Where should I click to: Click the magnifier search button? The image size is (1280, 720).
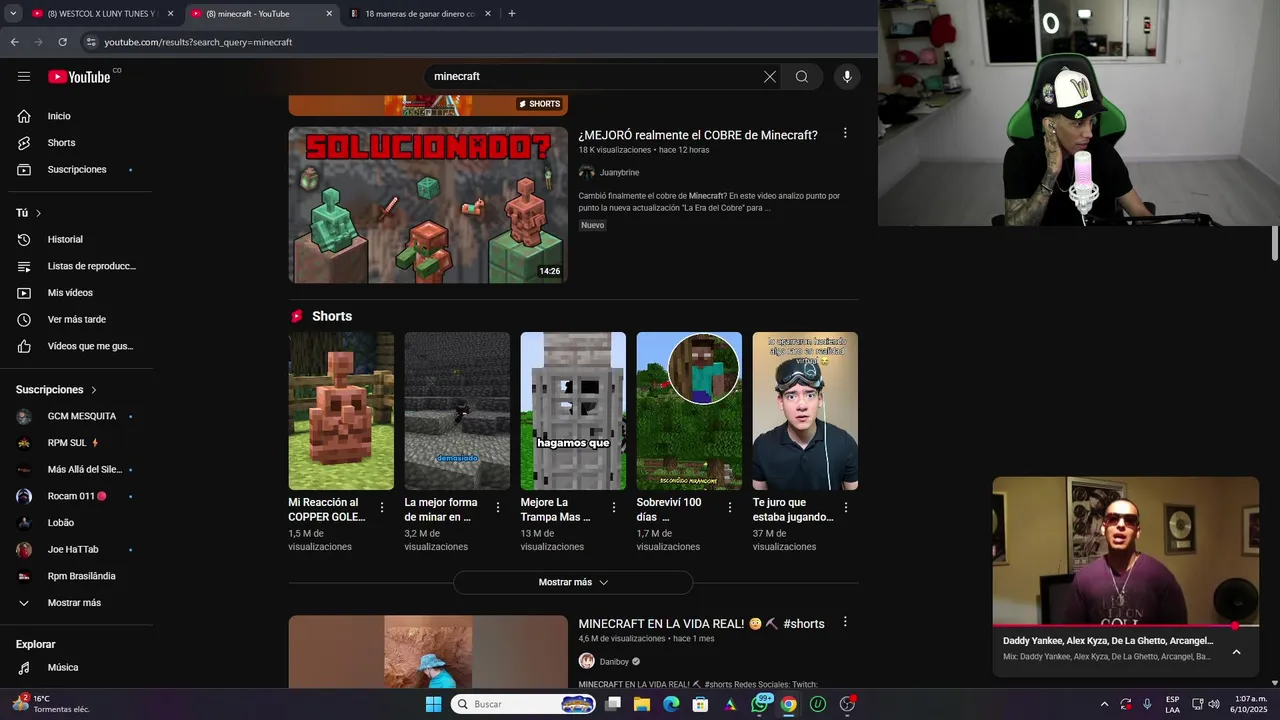[802, 76]
